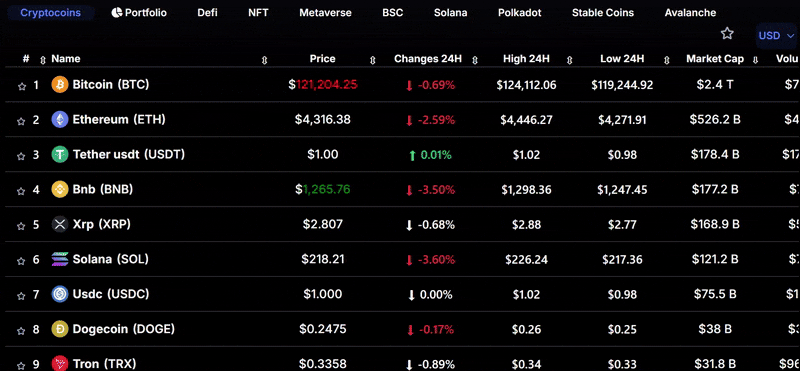Open the Bitcoin (BTC) link
This screenshot has width=800, height=371.
click(x=111, y=85)
